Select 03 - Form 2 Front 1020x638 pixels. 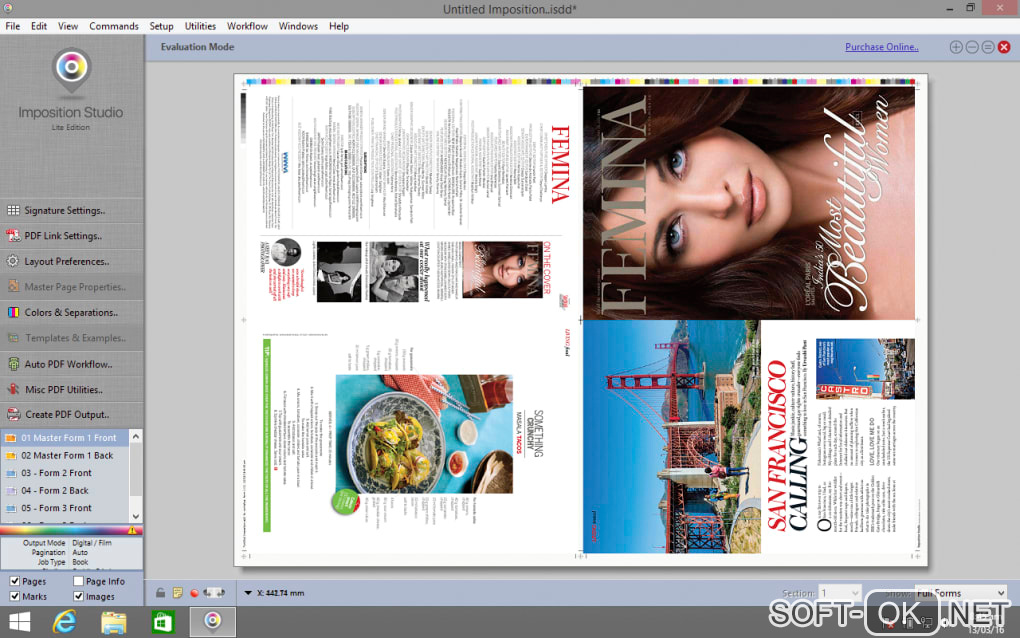click(x=65, y=473)
